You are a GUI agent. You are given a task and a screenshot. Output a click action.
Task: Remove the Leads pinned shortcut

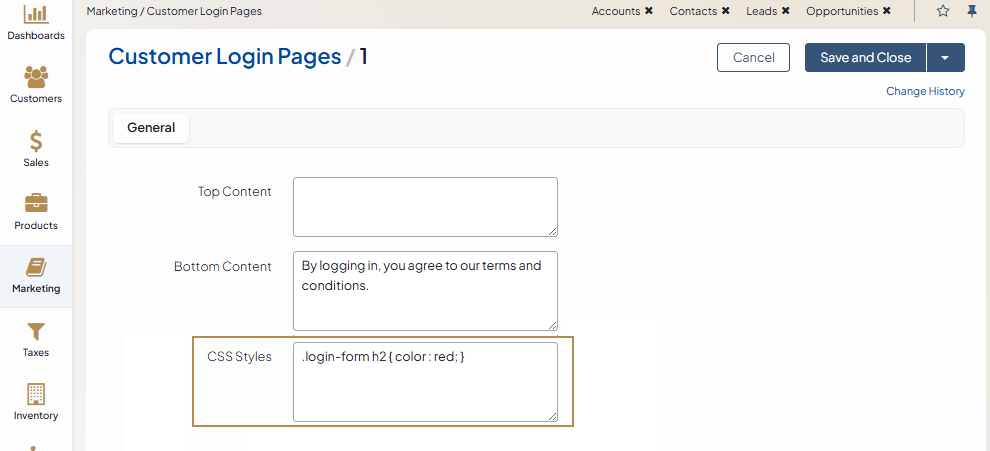786,11
